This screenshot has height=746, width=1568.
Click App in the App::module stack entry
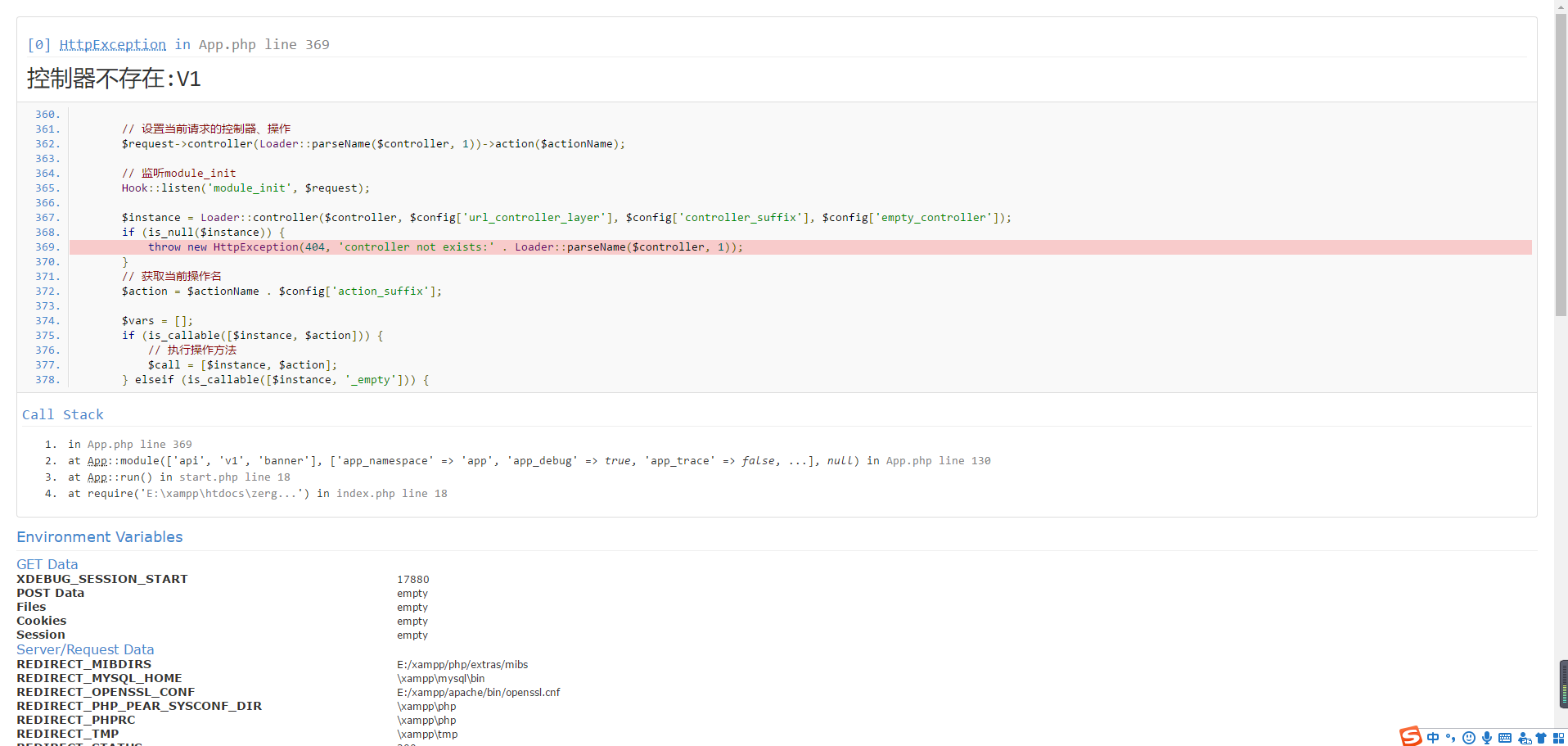point(97,461)
